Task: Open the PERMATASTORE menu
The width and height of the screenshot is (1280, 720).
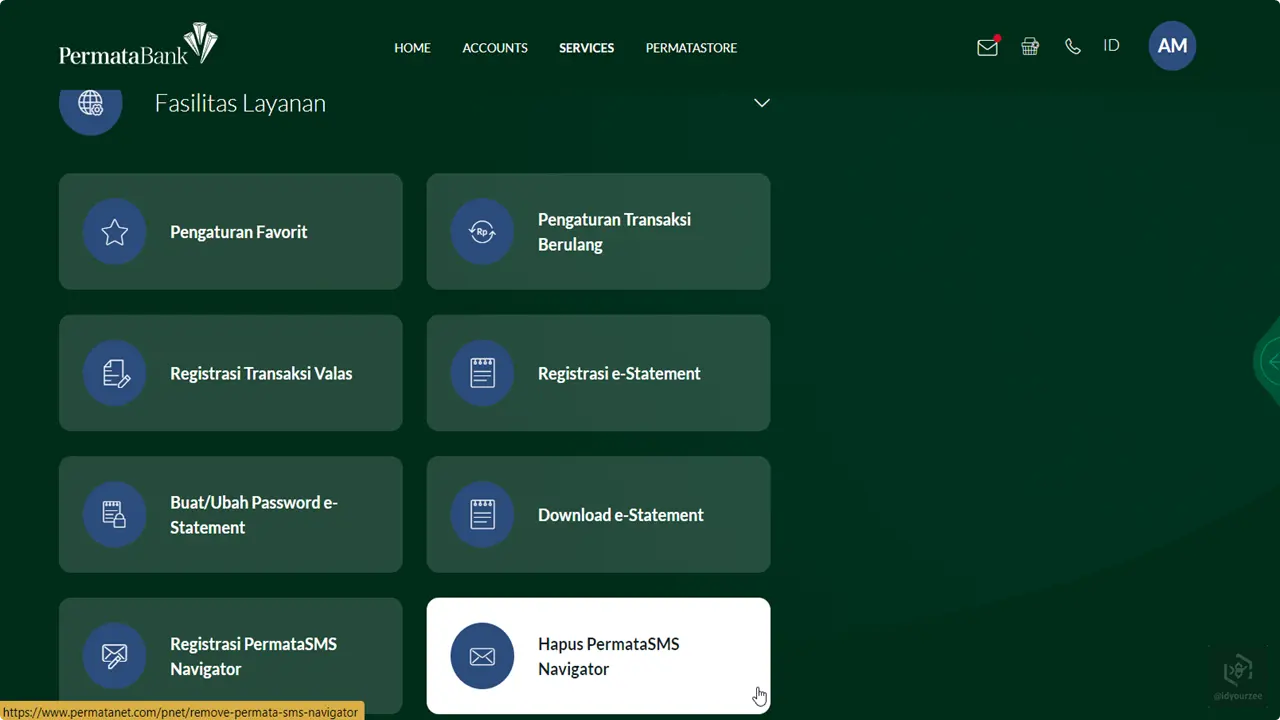Action: [691, 48]
